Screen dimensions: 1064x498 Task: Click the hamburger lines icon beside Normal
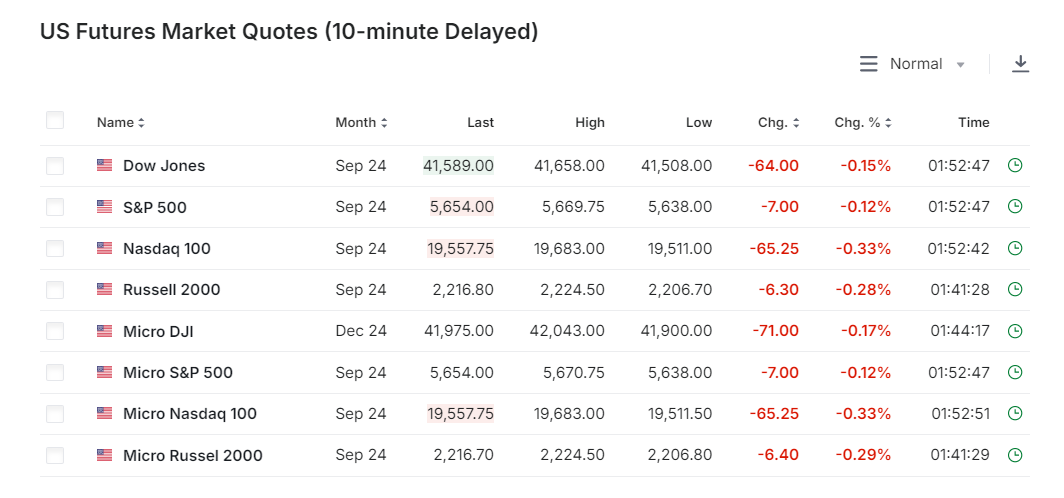[868, 64]
